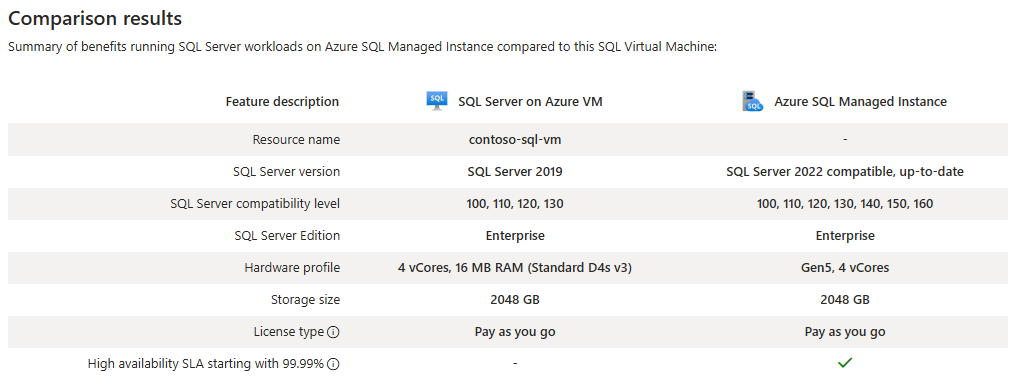
Task: Click the Storage size row label
Action: (305, 300)
